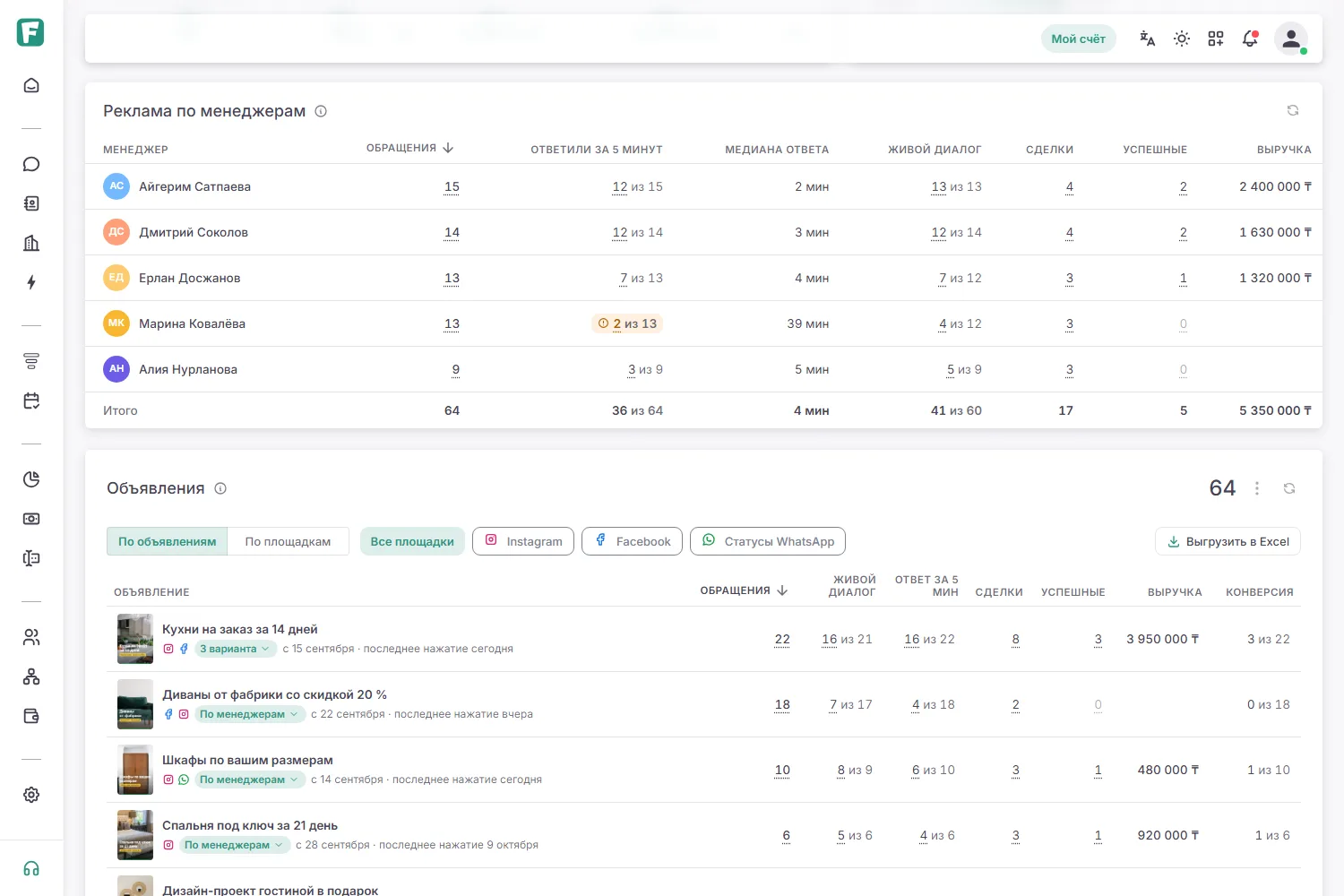Filter ads by Facebook
The height and width of the screenshot is (896, 1344).
pyautogui.click(x=633, y=541)
